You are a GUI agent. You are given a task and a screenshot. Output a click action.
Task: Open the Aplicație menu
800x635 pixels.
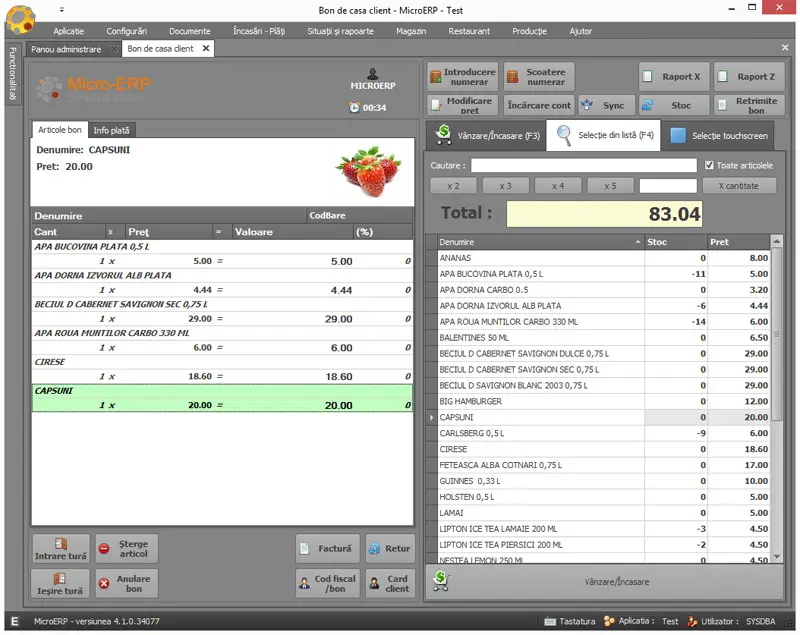click(x=68, y=31)
